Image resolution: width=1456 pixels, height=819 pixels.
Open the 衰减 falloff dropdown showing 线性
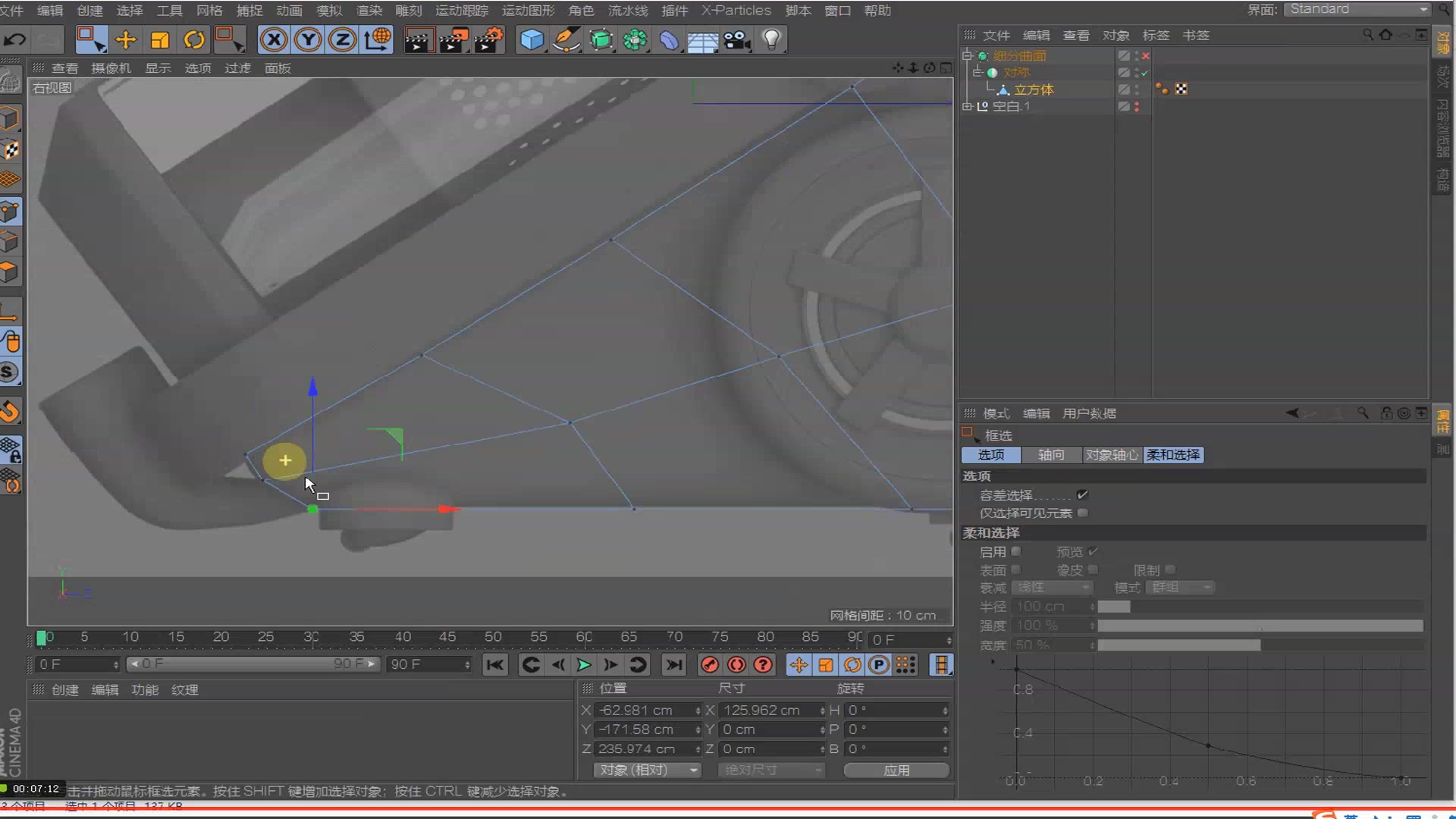[1052, 588]
